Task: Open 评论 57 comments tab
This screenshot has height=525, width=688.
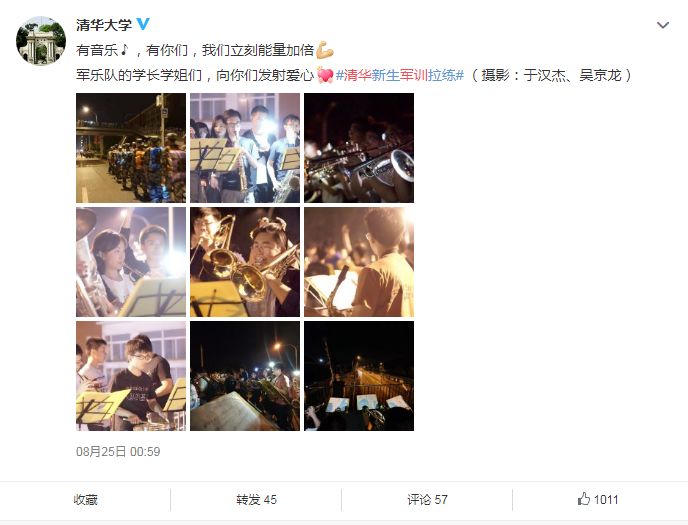Action: click(x=427, y=500)
